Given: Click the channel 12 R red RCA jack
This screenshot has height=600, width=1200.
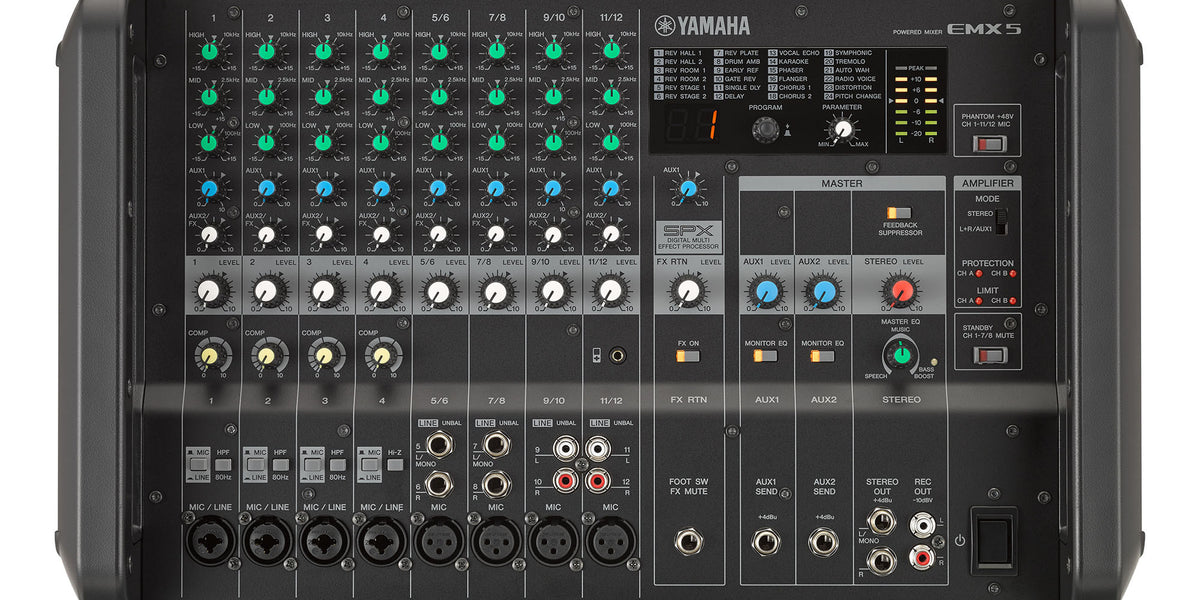Looking at the screenshot, I should 597,482.
